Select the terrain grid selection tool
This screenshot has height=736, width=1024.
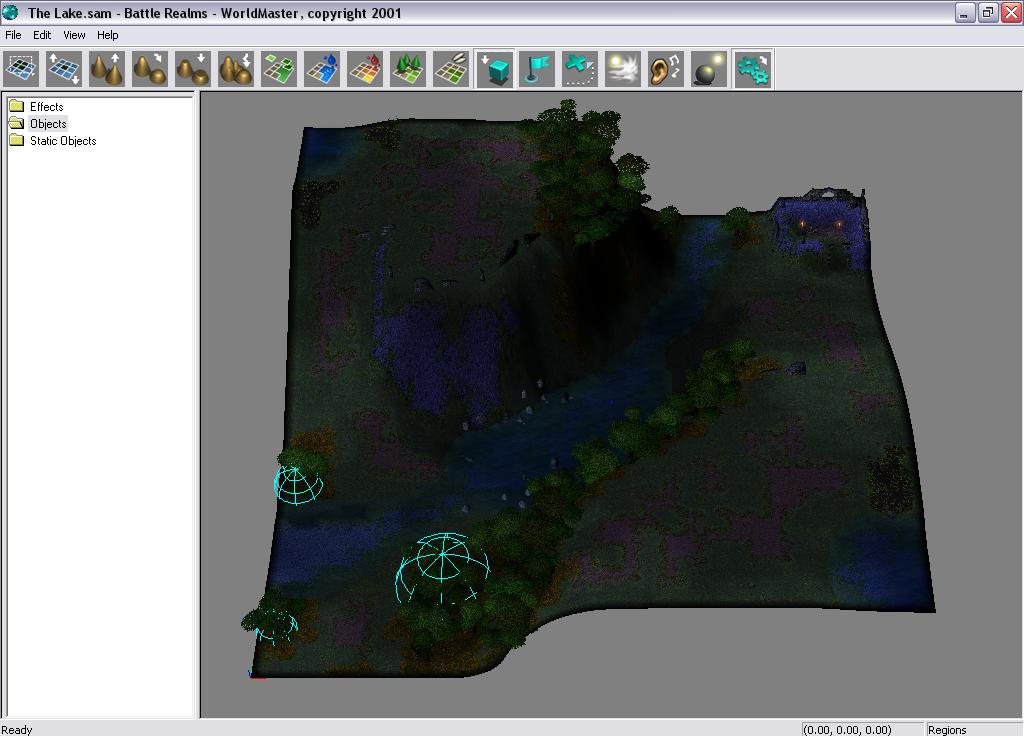[22, 69]
